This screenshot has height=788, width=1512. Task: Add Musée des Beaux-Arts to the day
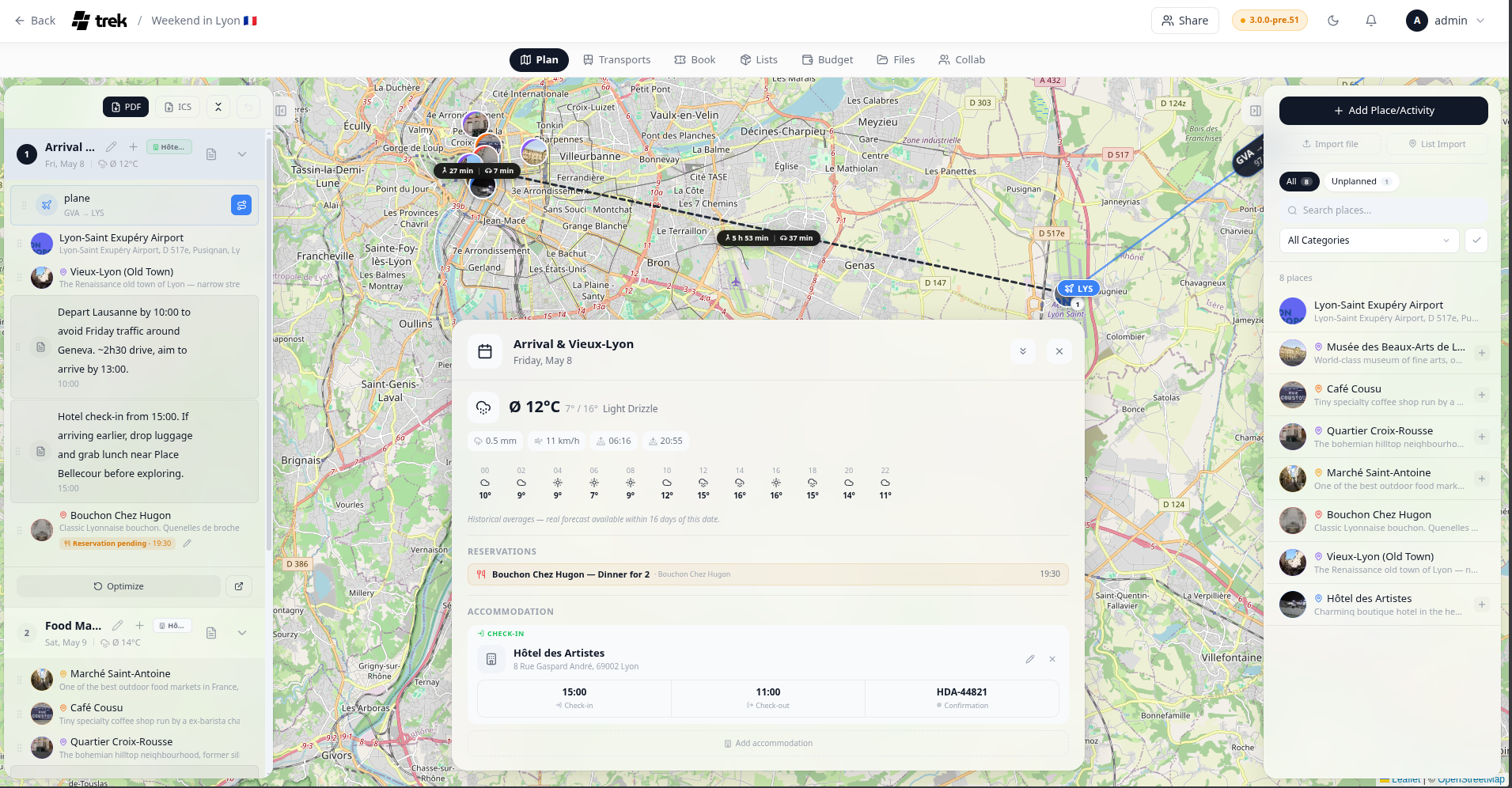(x=1482, y=353)
